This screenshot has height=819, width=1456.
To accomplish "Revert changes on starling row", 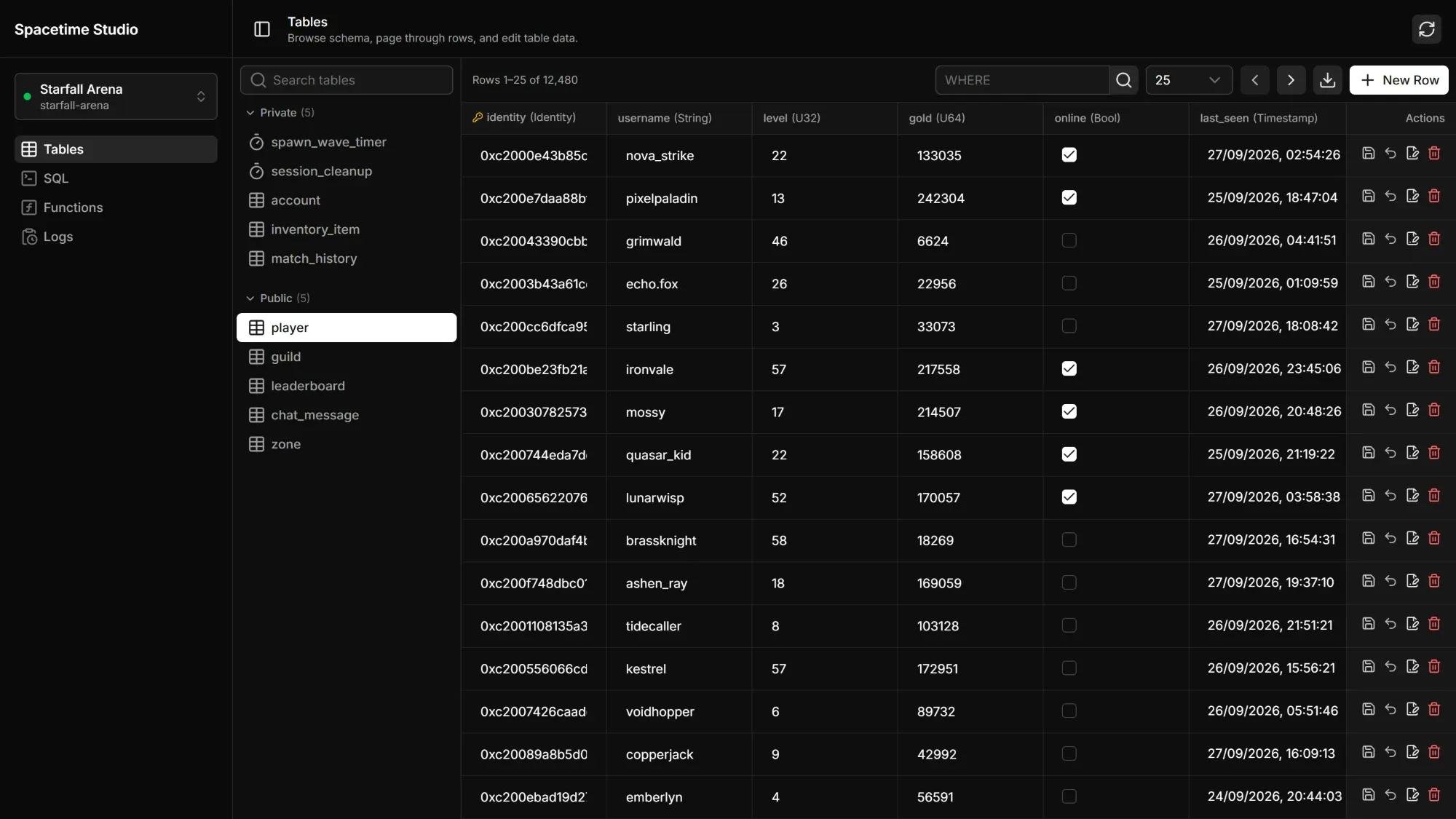I will [x=1390, y=325].
